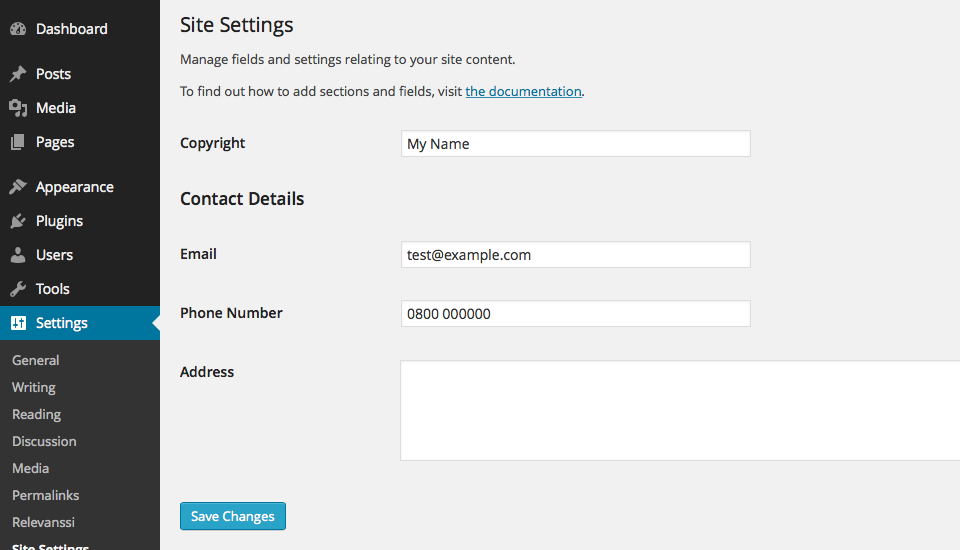960x550 pixels.
Task: Click the Settings sliders icon
Action: (x=18, y=323)
